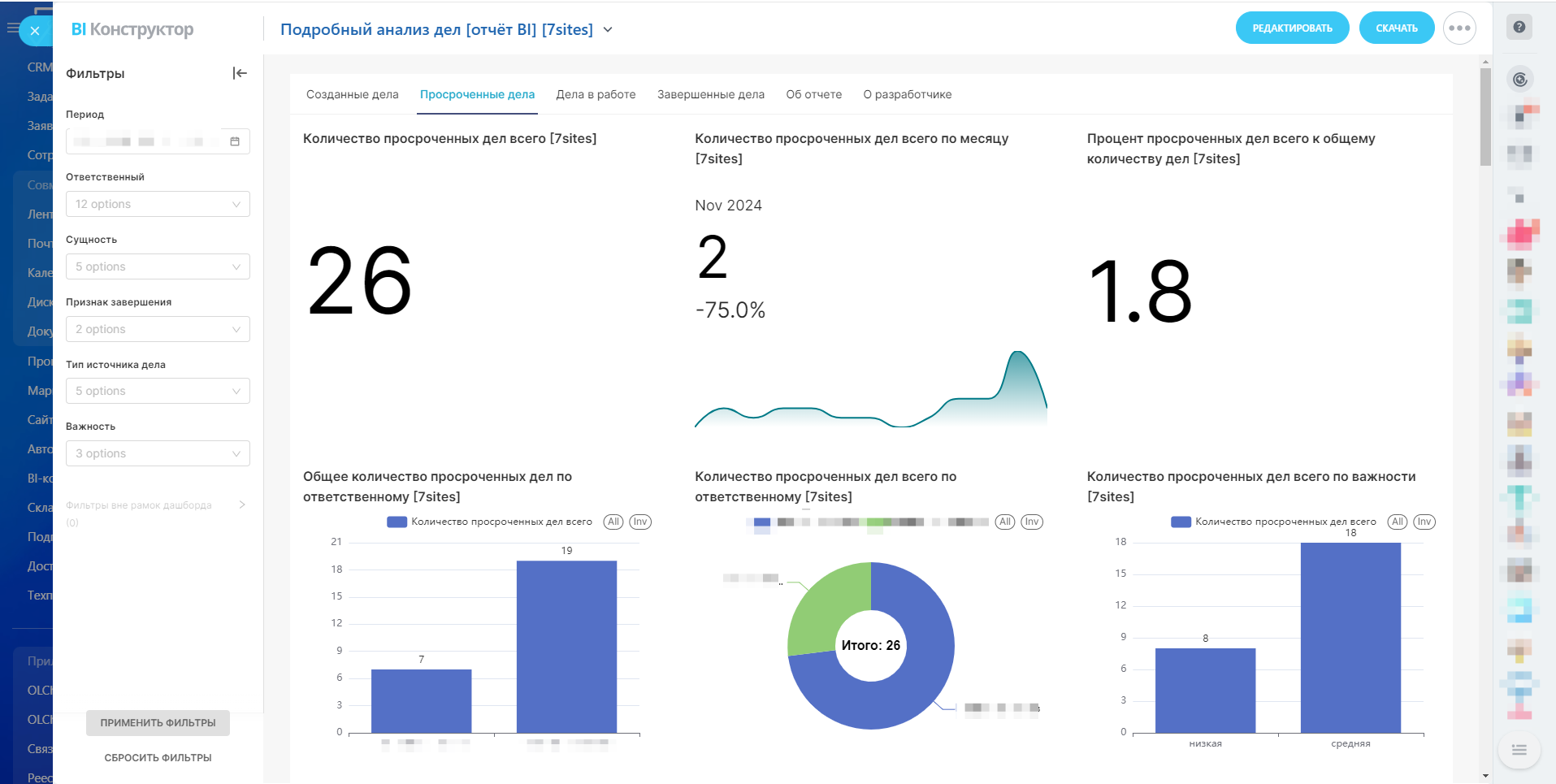This screenshot has height=784, width=1556.
Task: Expand the Сущность dropdown
Action: coord(158,266)
